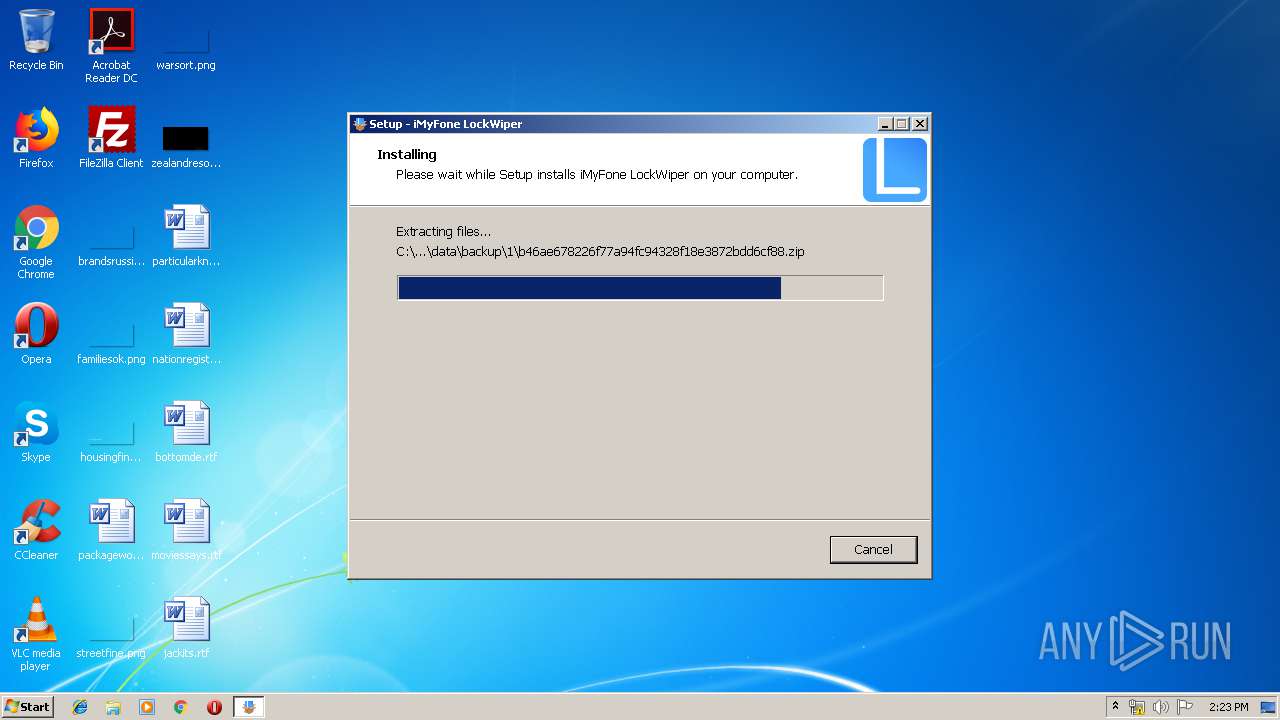Image resolution: width=1280 pixels, height=720 pixels.
Task: Open the volume tray icon
Action: (x=1161, y=707)
